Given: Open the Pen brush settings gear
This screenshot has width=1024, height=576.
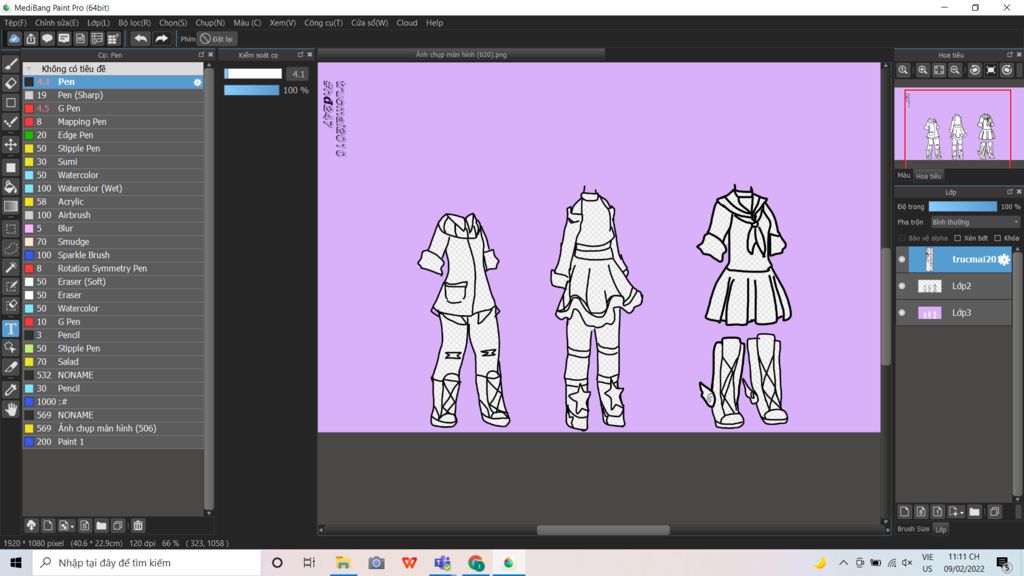Looking at the screenshot, I should tap(197, 82).
